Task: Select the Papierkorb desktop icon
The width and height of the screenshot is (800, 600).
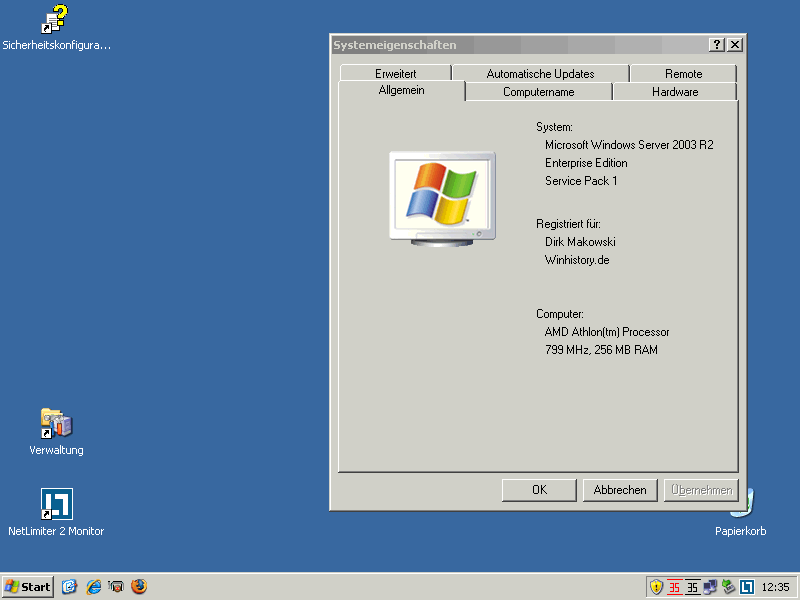Action: point(740,531)
